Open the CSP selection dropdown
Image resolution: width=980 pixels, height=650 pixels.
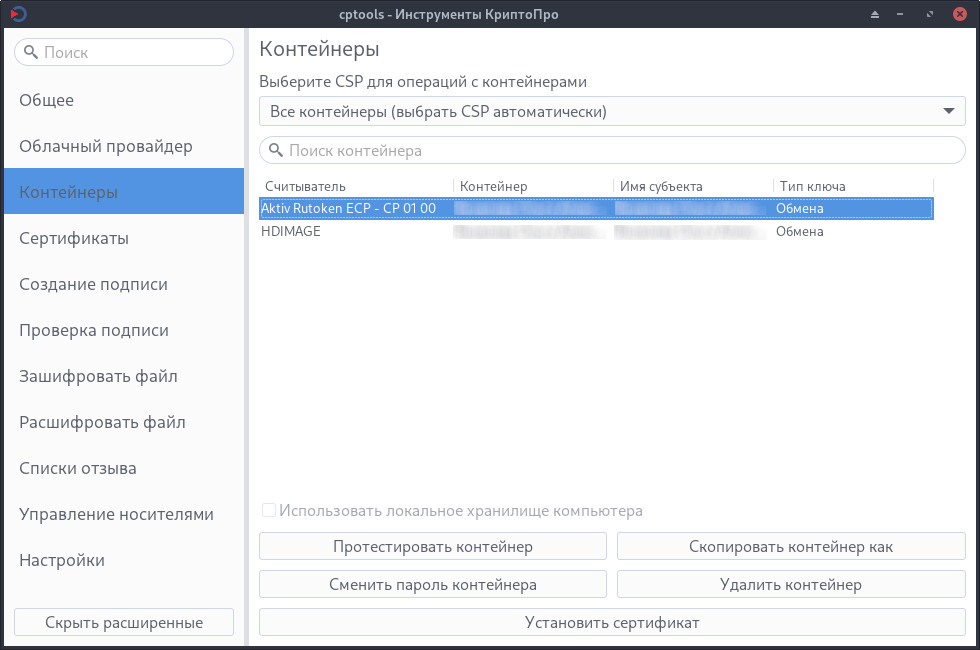tap(612, 111)
